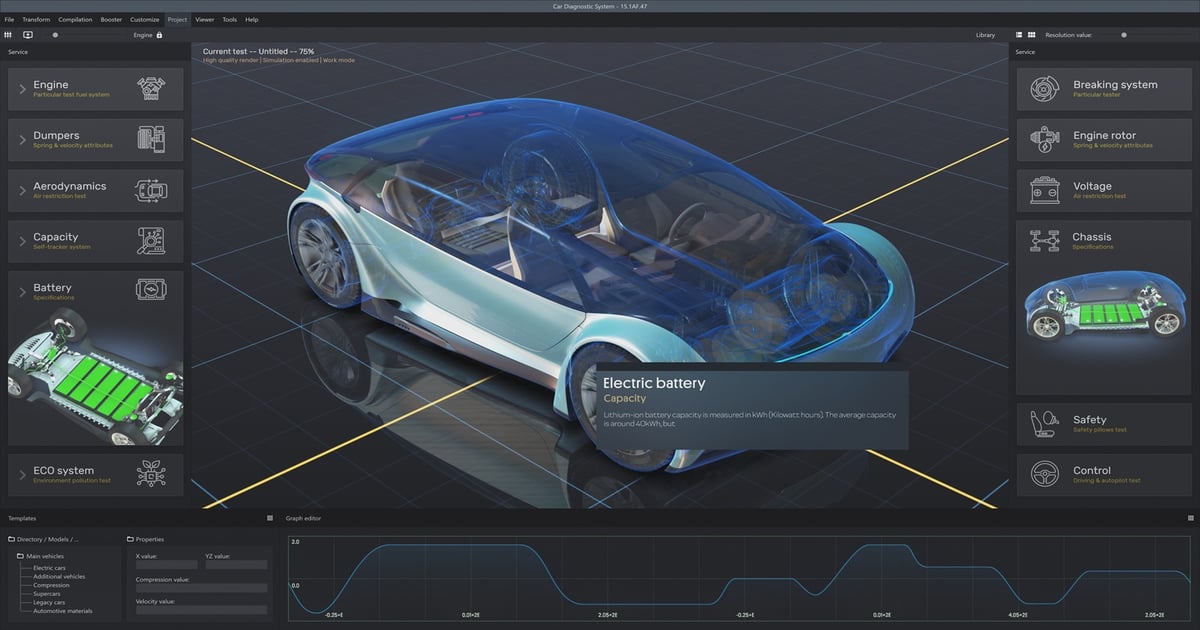
Task: Click the Compression value input field
Action: click(201, 588)
